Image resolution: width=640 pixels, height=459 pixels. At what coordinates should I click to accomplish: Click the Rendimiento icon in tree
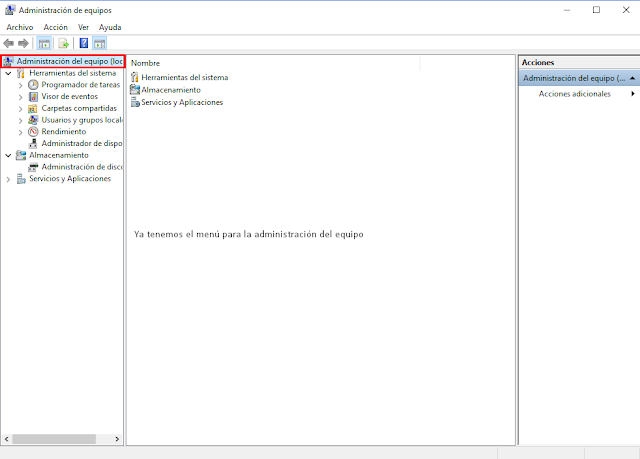coord(33,132)
